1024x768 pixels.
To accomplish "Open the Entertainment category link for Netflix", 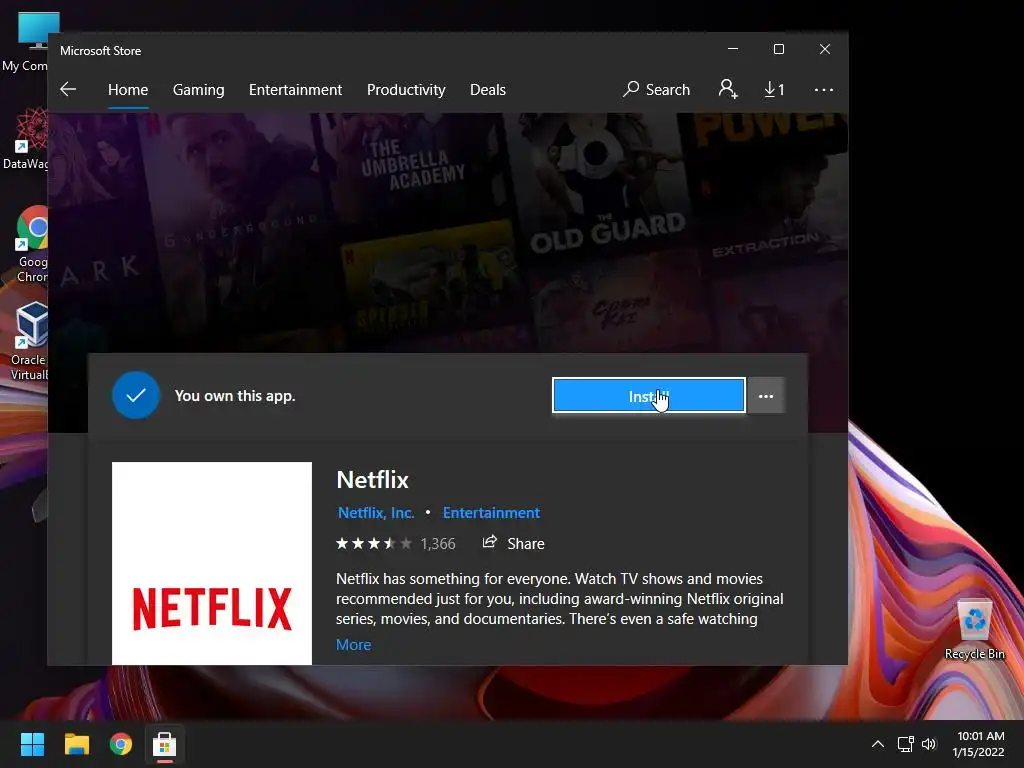I will coord(491,513).
